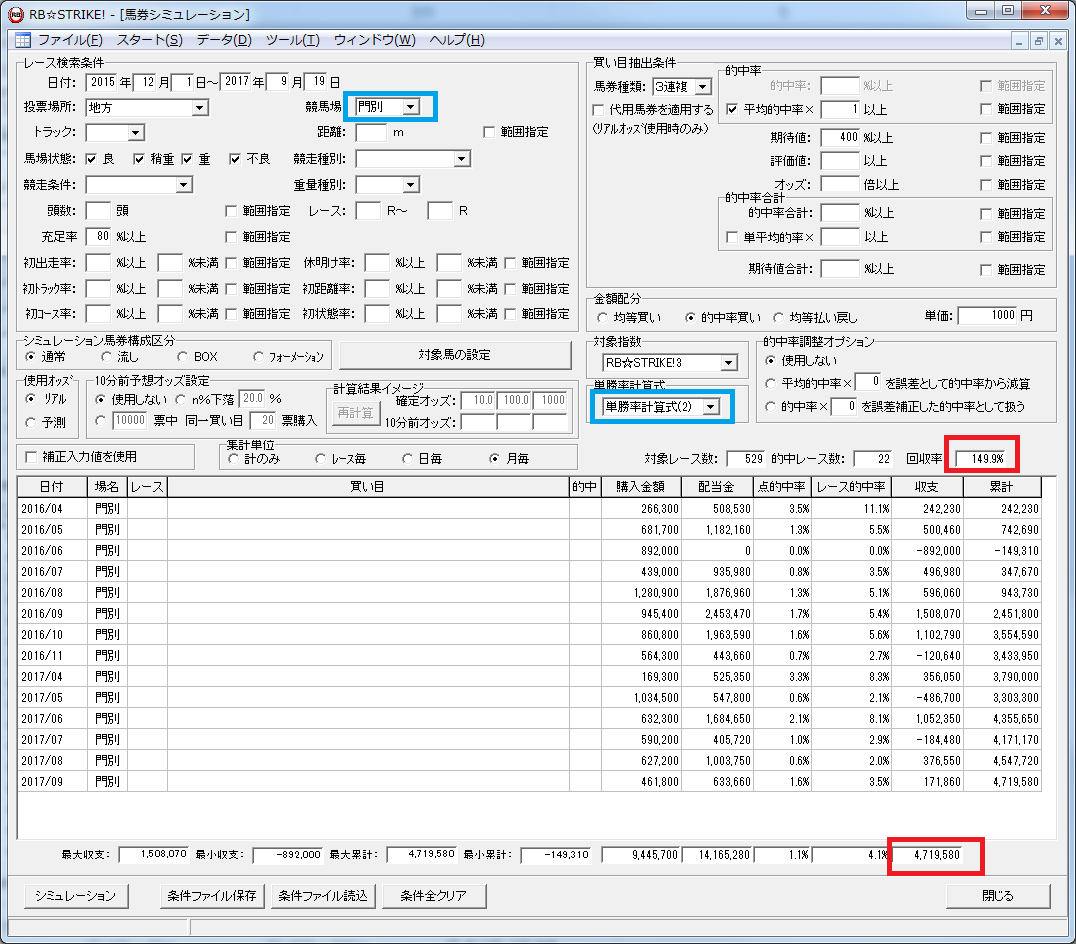Click the 頭数 input field

tap(98, 211)
